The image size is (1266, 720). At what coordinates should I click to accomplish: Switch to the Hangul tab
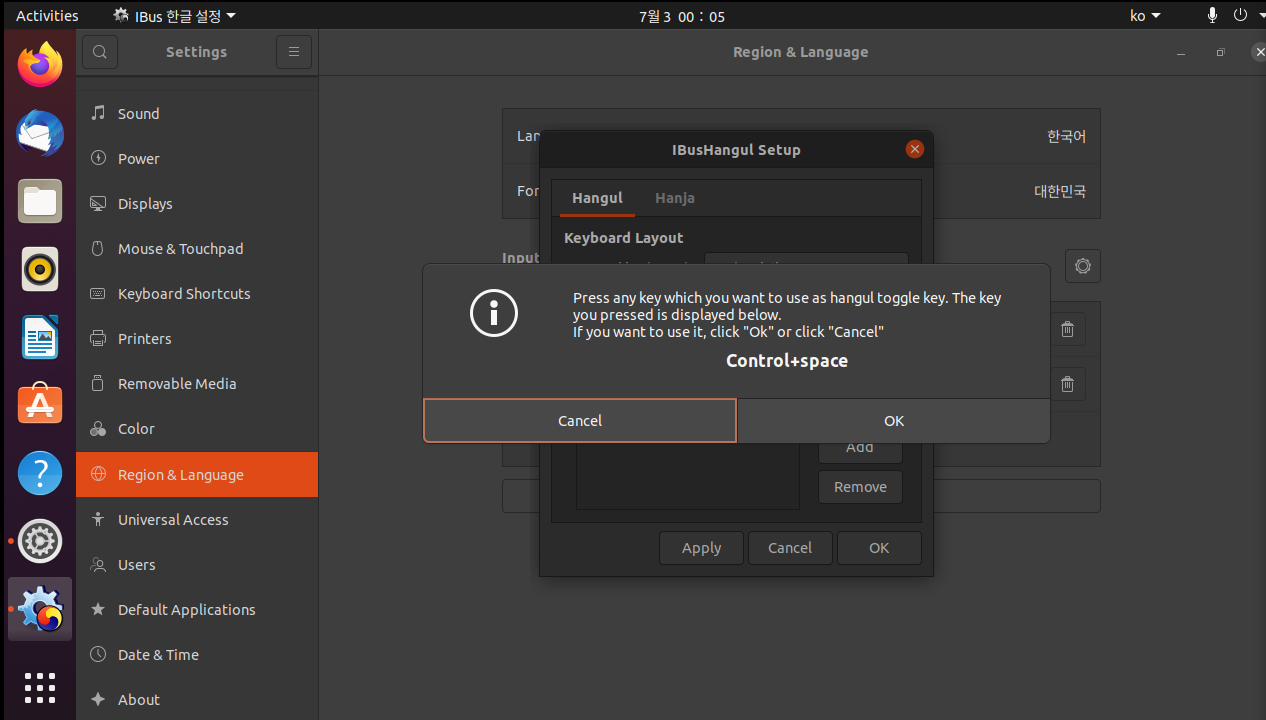coord(597,198)
